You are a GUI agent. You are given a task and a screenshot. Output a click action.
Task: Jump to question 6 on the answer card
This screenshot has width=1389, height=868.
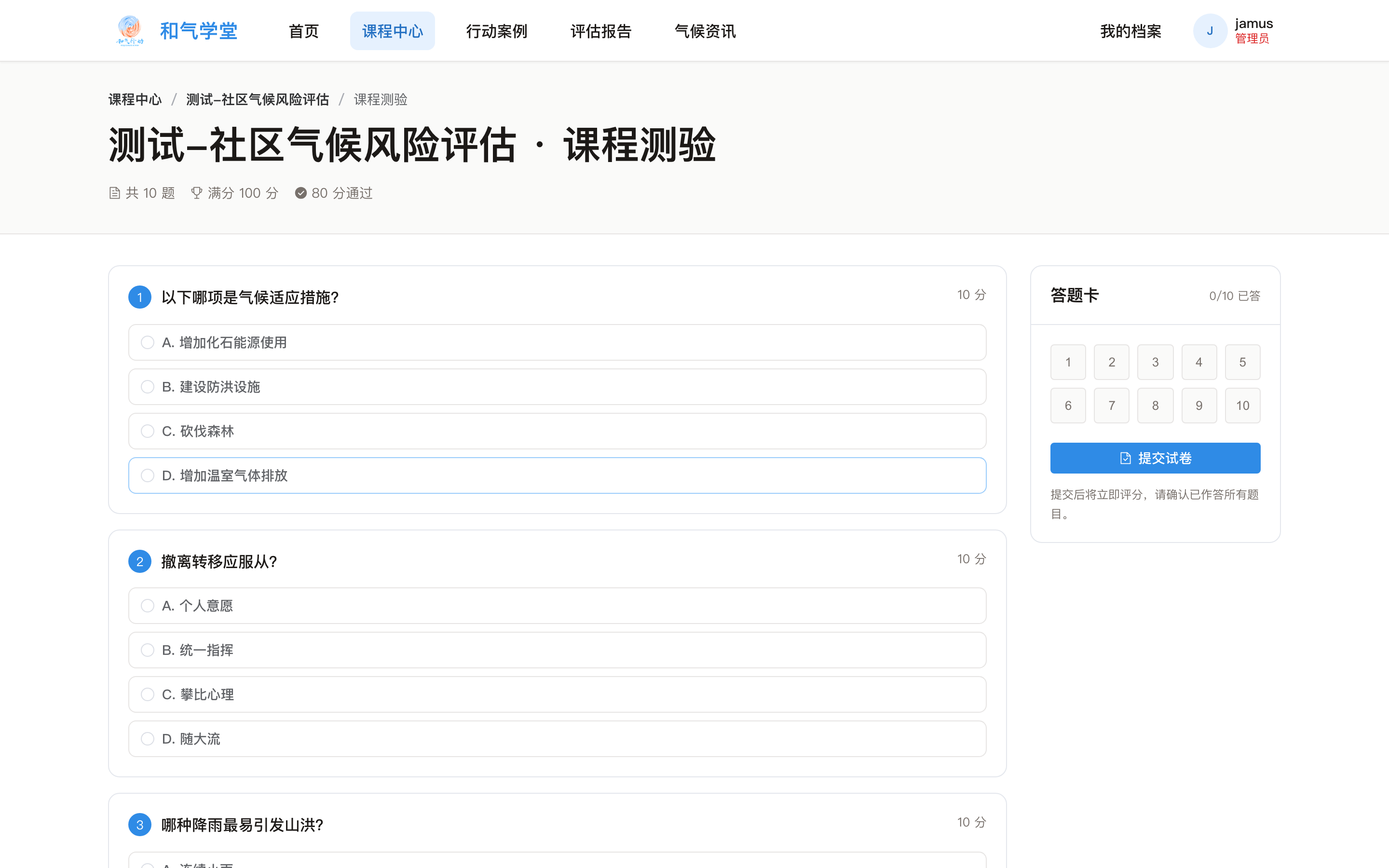pyautogui.click(x=1068, y=405)
